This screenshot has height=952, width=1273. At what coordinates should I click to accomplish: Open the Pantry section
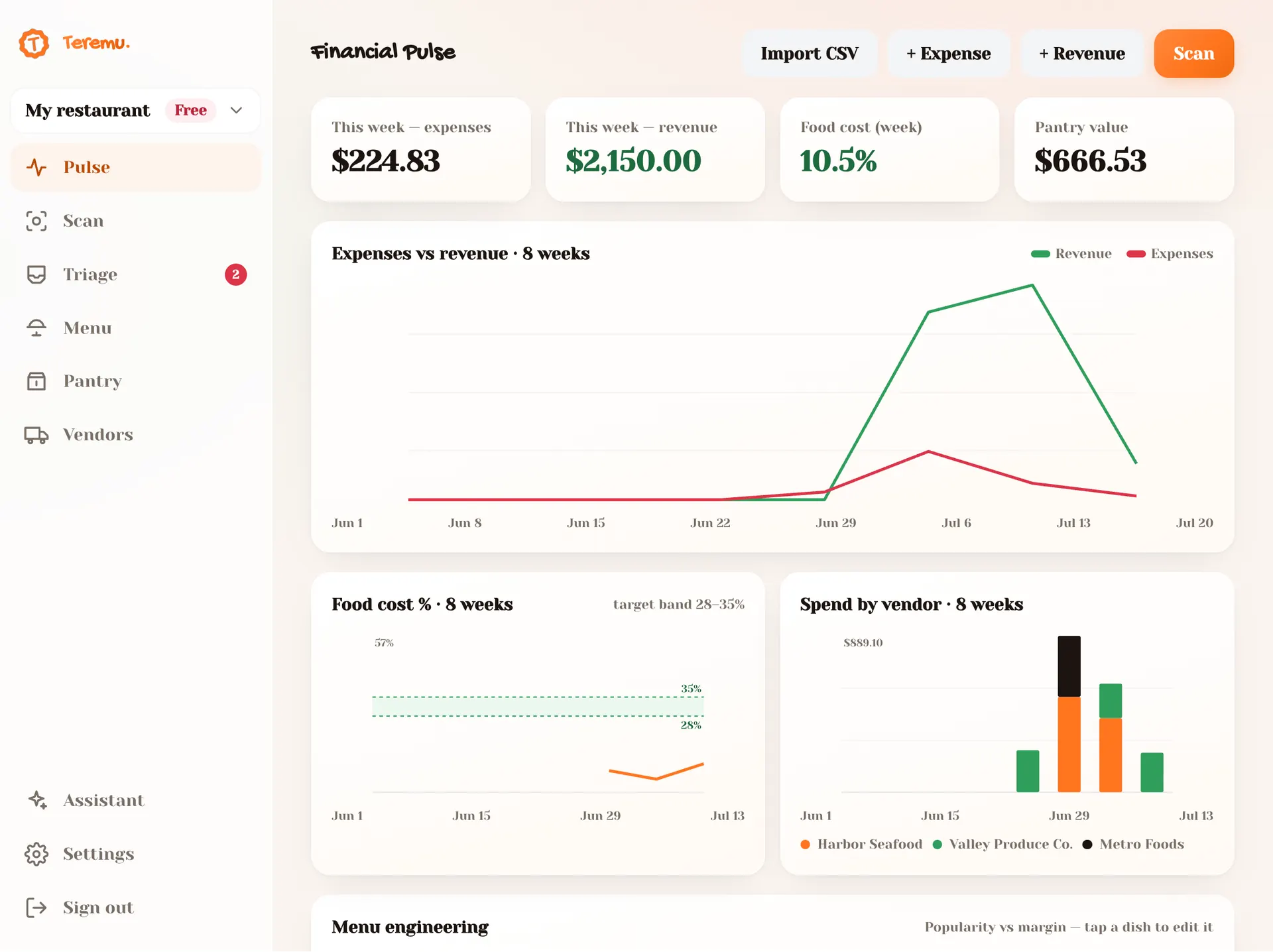[x=135, y=381]
